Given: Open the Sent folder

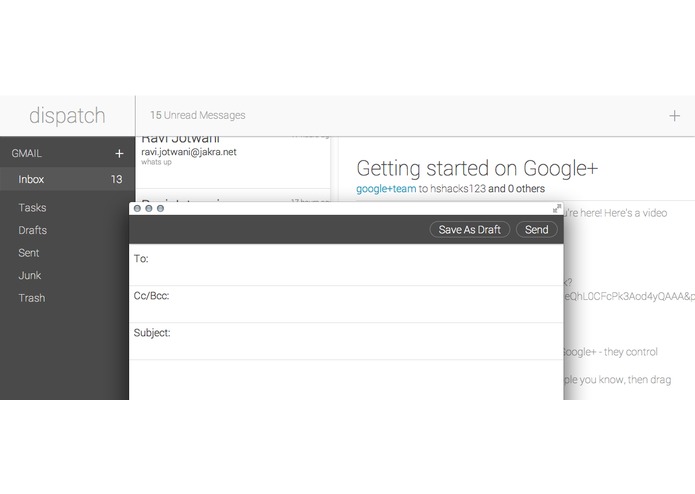Looking at the screenshot, I should coord(29,253).
